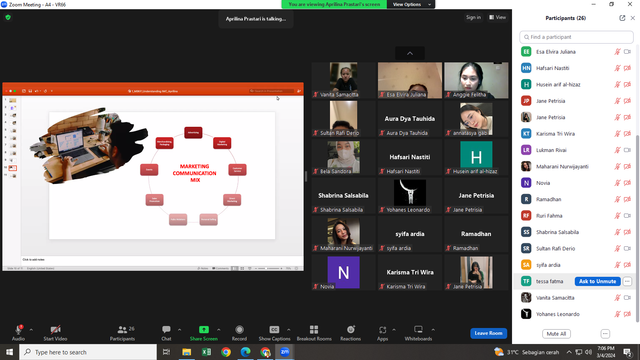Image resolution: width=640 pixels, height=360 pixels.
Task: Toggle the Participants panel in the toolbar
Action: (122, 333)
